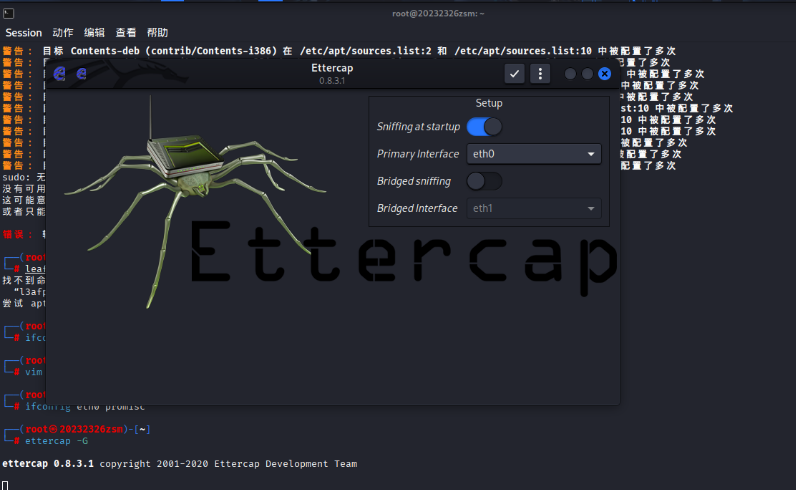Click the first warning line mentioning Contents-deb

point(339,51)
